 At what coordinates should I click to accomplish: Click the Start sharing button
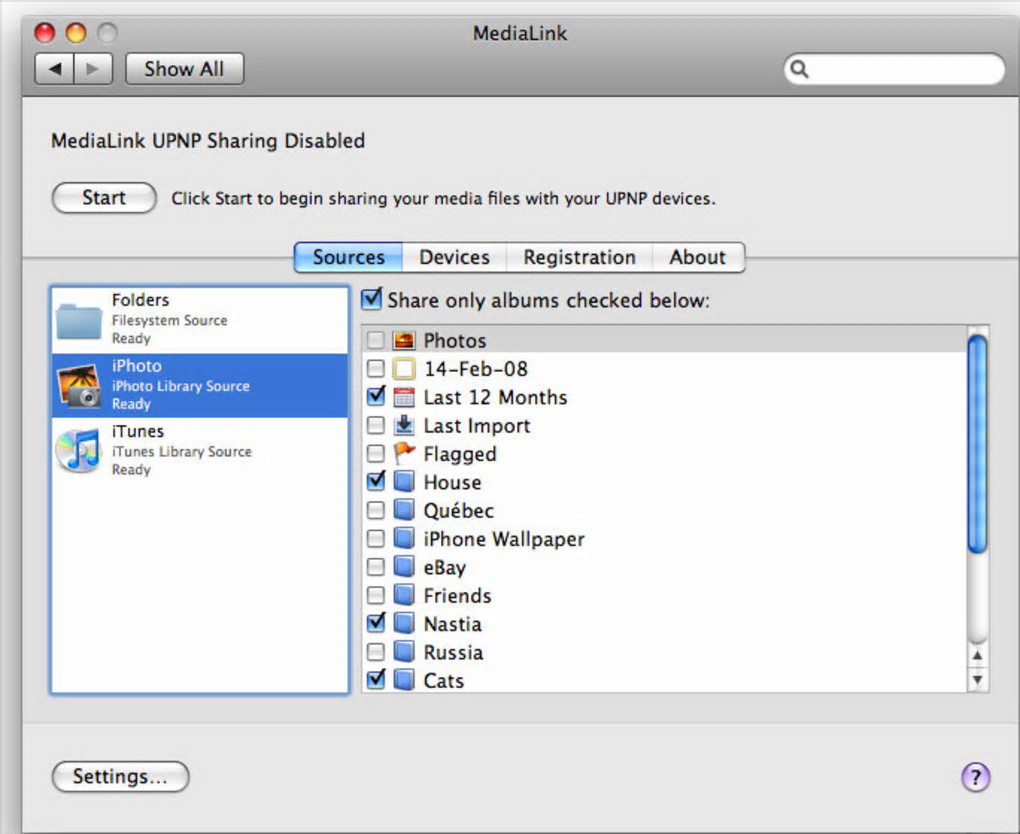[x=104, y=198]
